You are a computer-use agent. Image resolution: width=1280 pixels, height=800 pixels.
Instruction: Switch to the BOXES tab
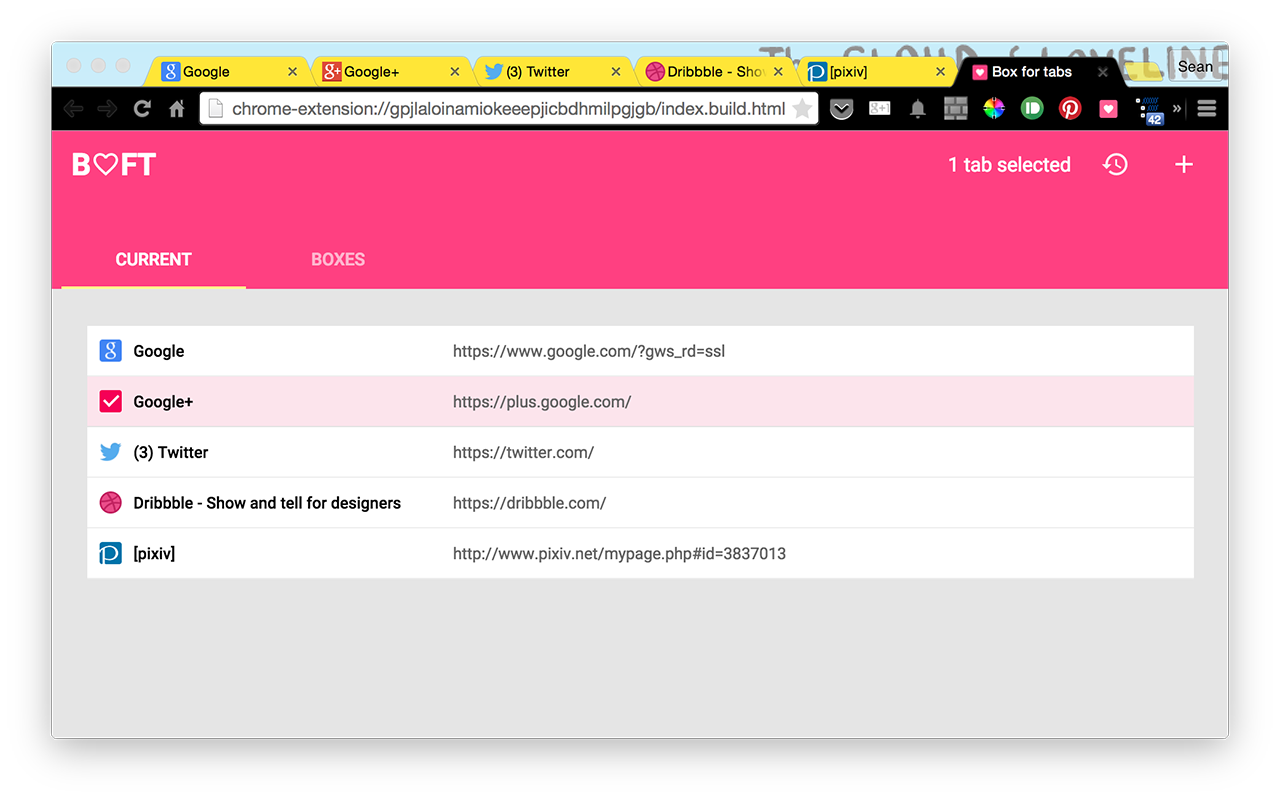(338, 260)
